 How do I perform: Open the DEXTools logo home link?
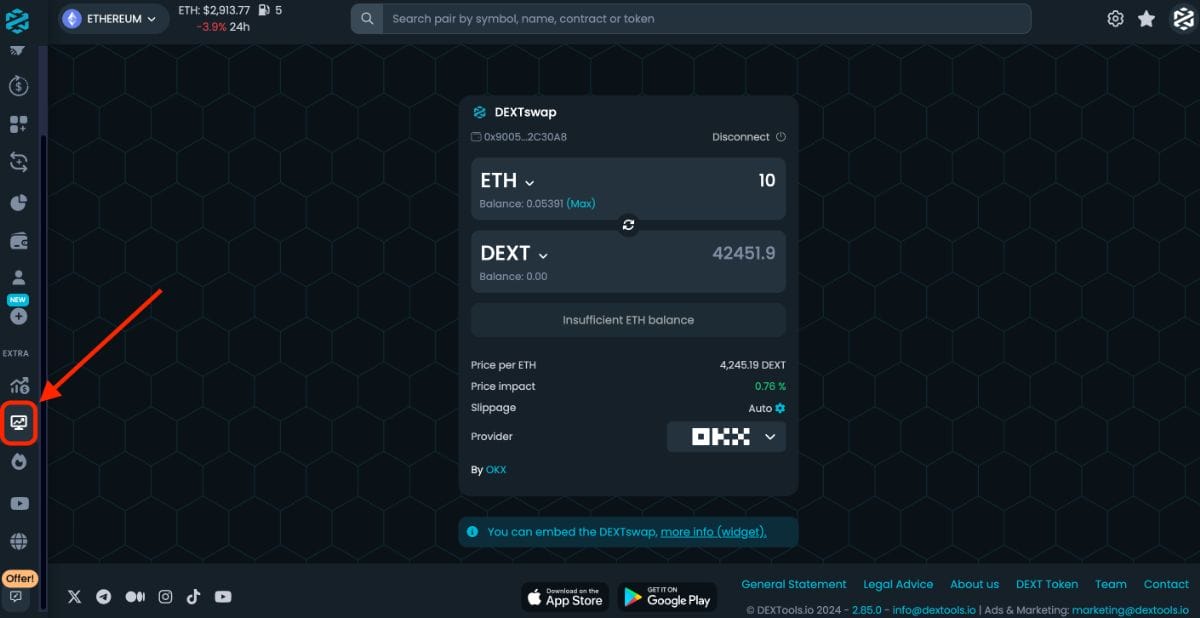click(x=17, y=19)
